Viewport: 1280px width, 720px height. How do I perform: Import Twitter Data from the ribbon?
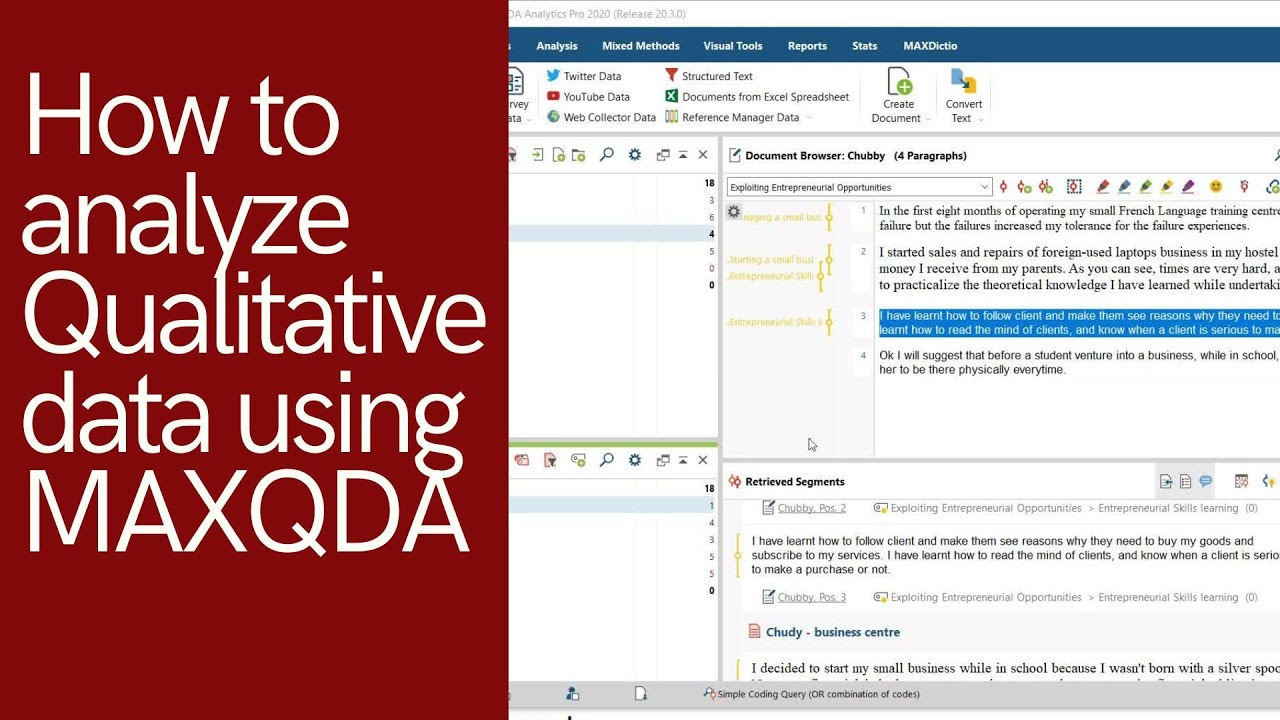[x=584, y=76]
